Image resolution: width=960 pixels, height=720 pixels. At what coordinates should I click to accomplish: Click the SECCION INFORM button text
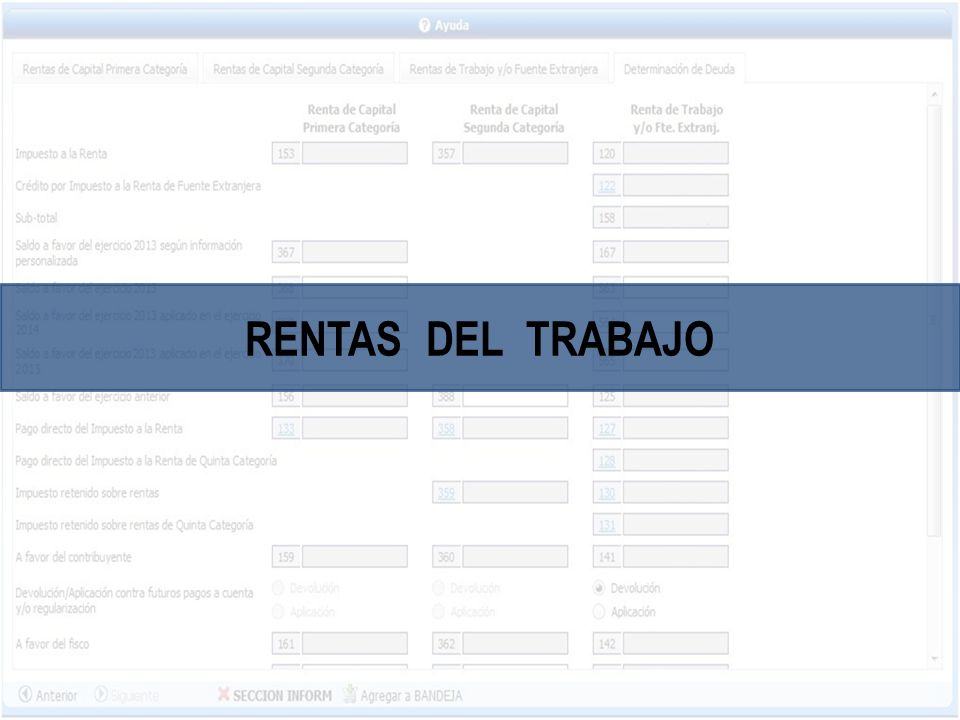[x=282, y=696]
